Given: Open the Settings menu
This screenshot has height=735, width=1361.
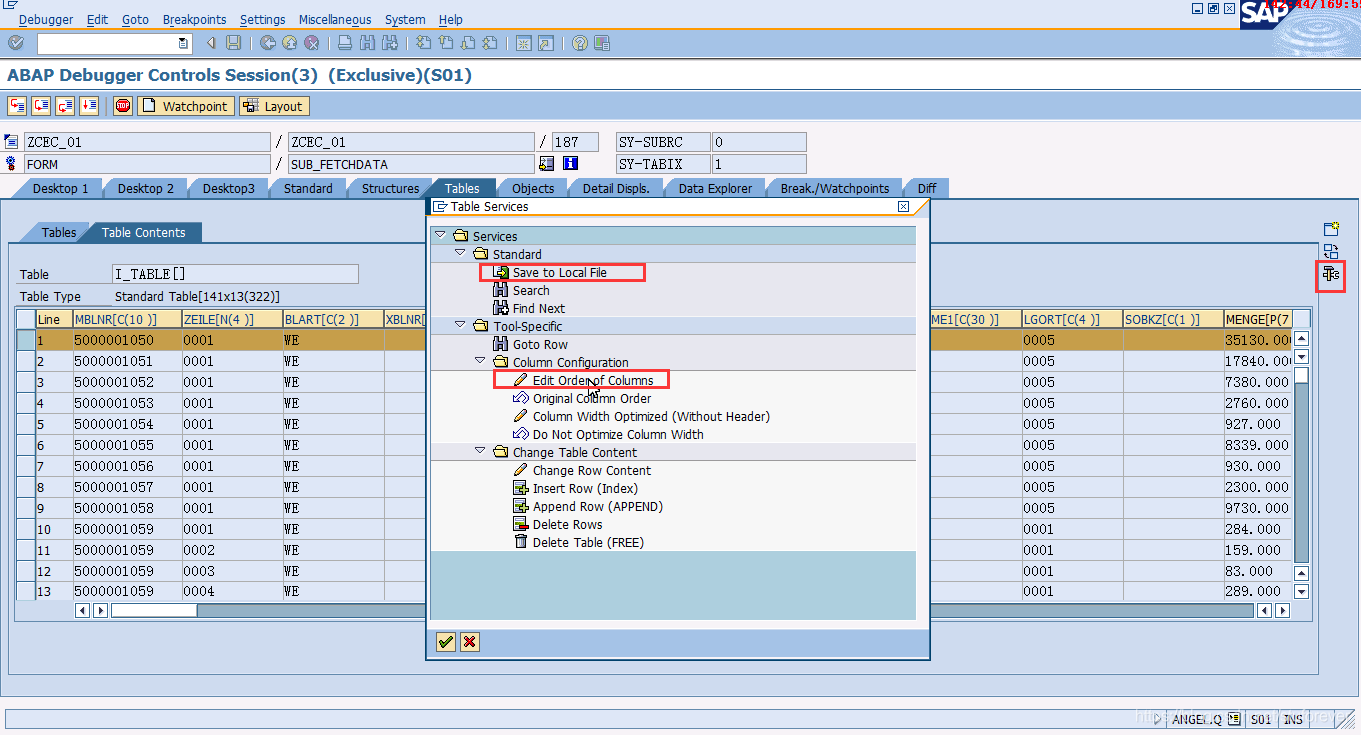Looking at the screenshot, I should 262,19.
